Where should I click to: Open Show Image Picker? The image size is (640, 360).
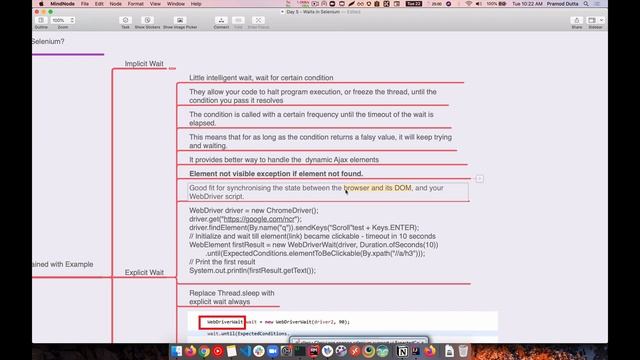(x=180, y=20)
